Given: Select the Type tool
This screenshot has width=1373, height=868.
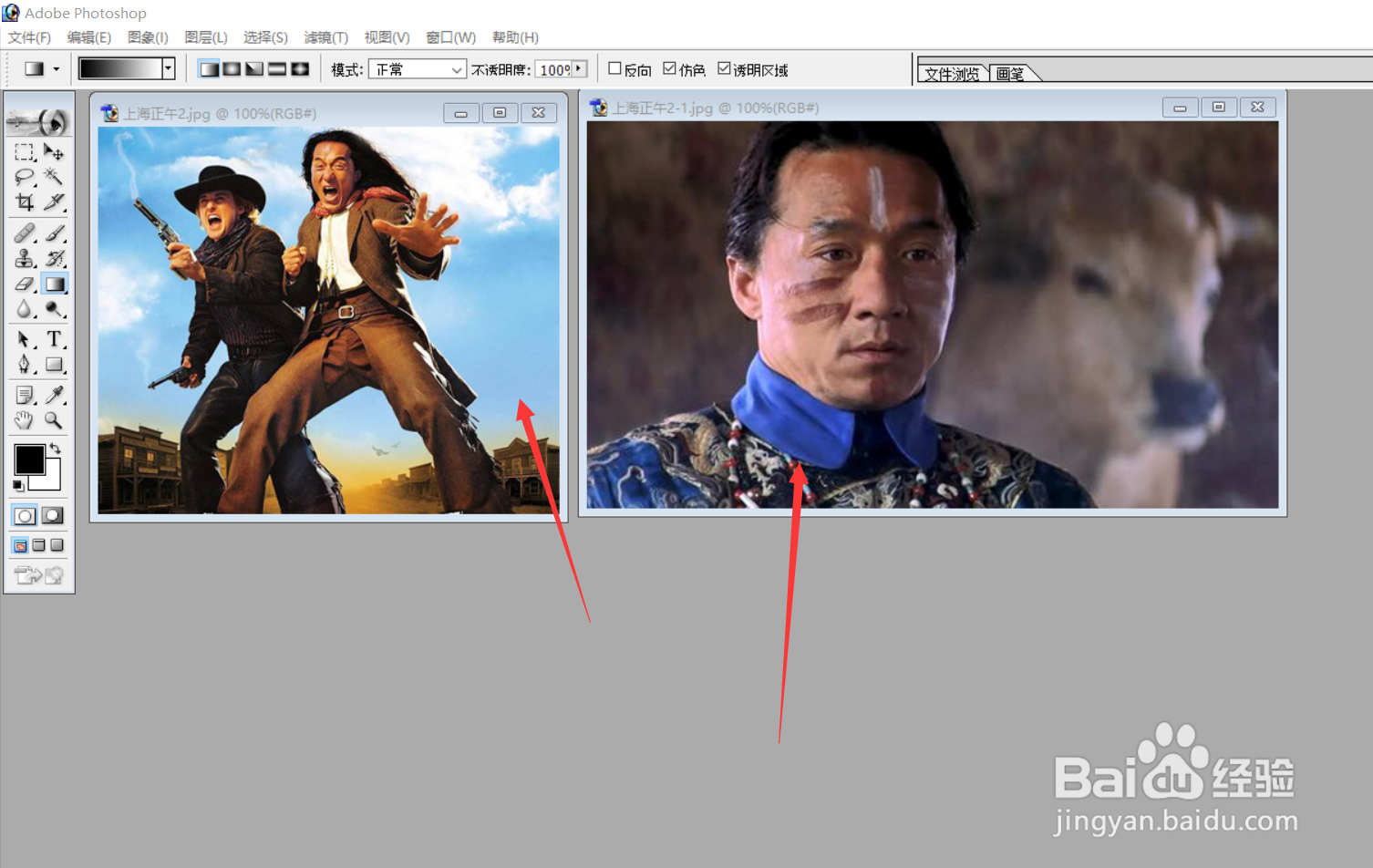Looking at the screenshot, I should click(x=54, y=339).
